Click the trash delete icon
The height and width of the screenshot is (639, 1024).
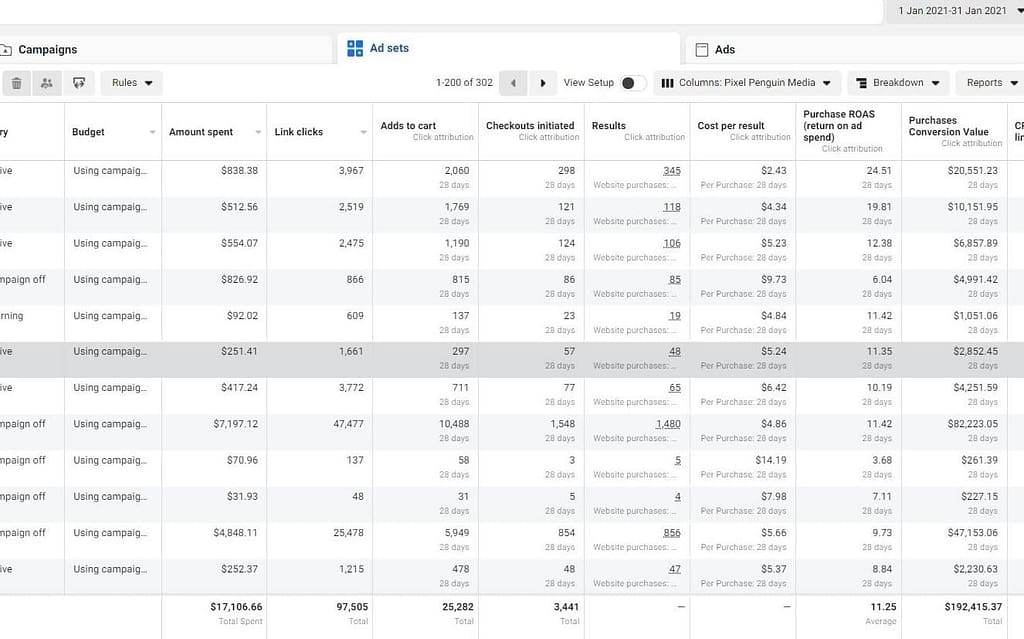click(16, 83)
